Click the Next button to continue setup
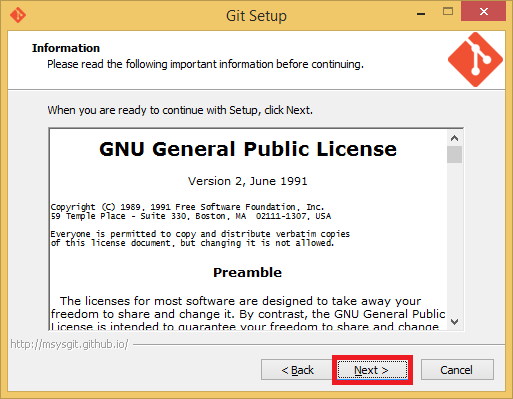Image resolution: width=513 pixels, height=399 pixels. (x=372, y=370)
